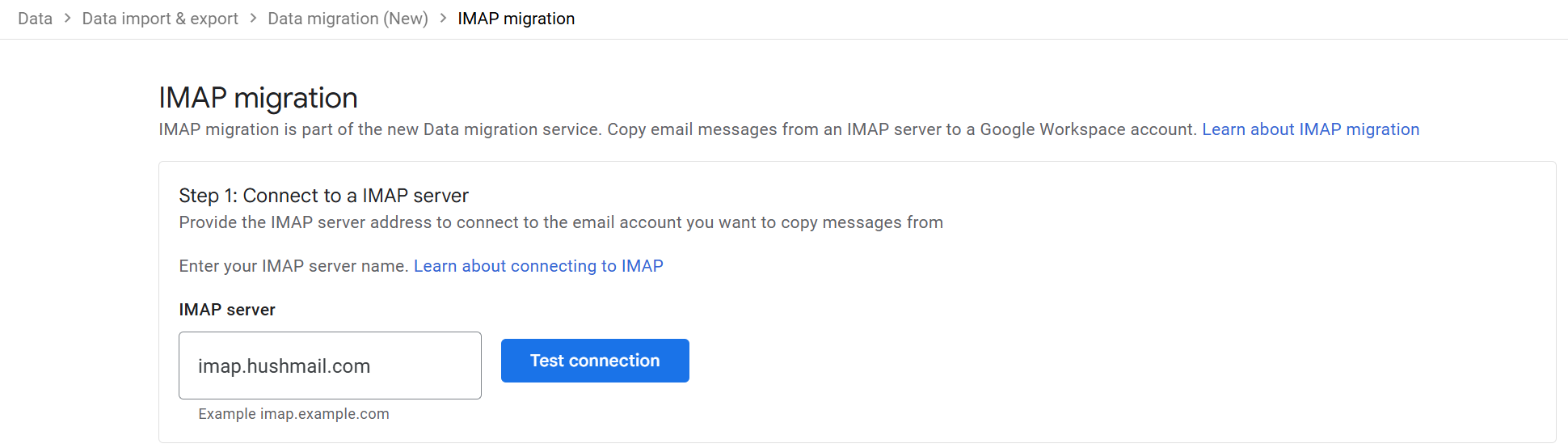
Task: Click chevron before IMAP migration breadcrumb
Action: coord(443,18)
